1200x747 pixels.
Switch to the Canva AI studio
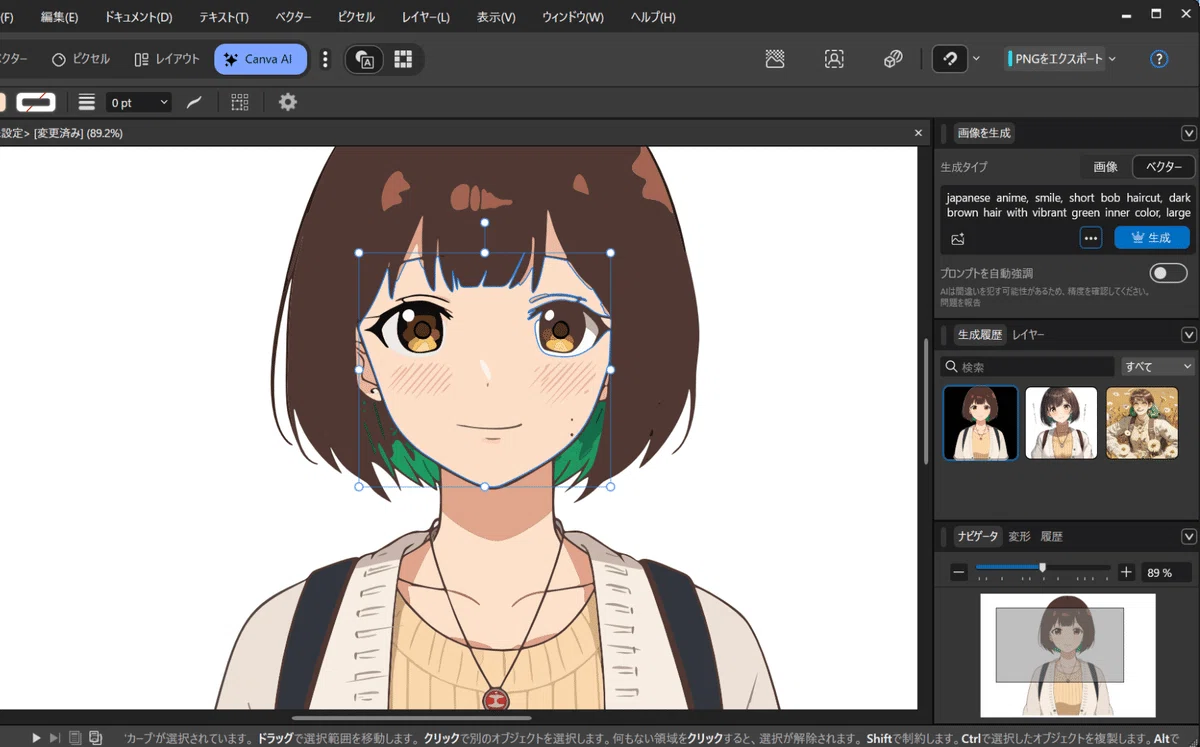point(260,59)
